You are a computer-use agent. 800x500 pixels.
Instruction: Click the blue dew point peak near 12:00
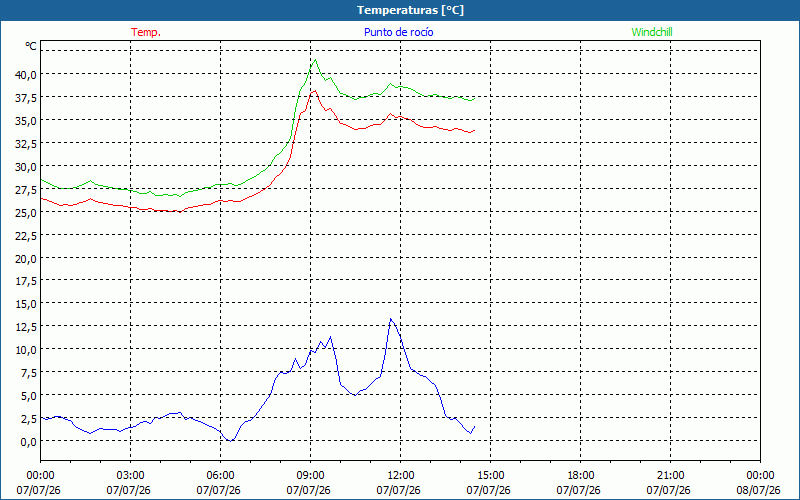click(391, 319)
